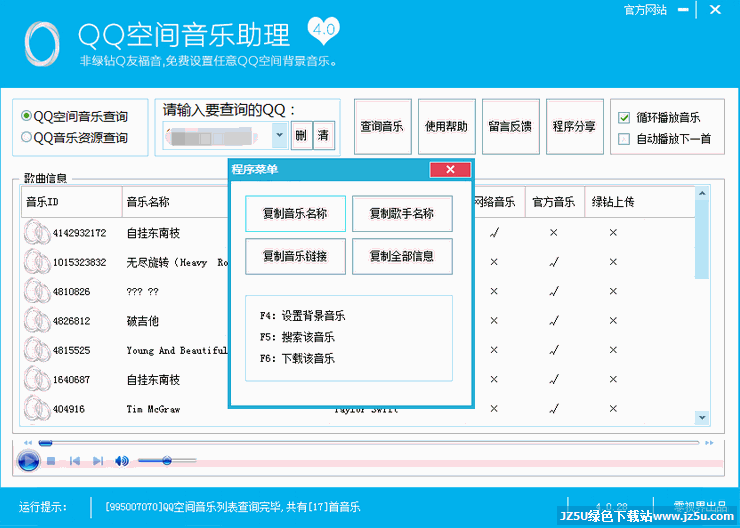
Task: Skip to the previous track
Action: tap(75, 461)
